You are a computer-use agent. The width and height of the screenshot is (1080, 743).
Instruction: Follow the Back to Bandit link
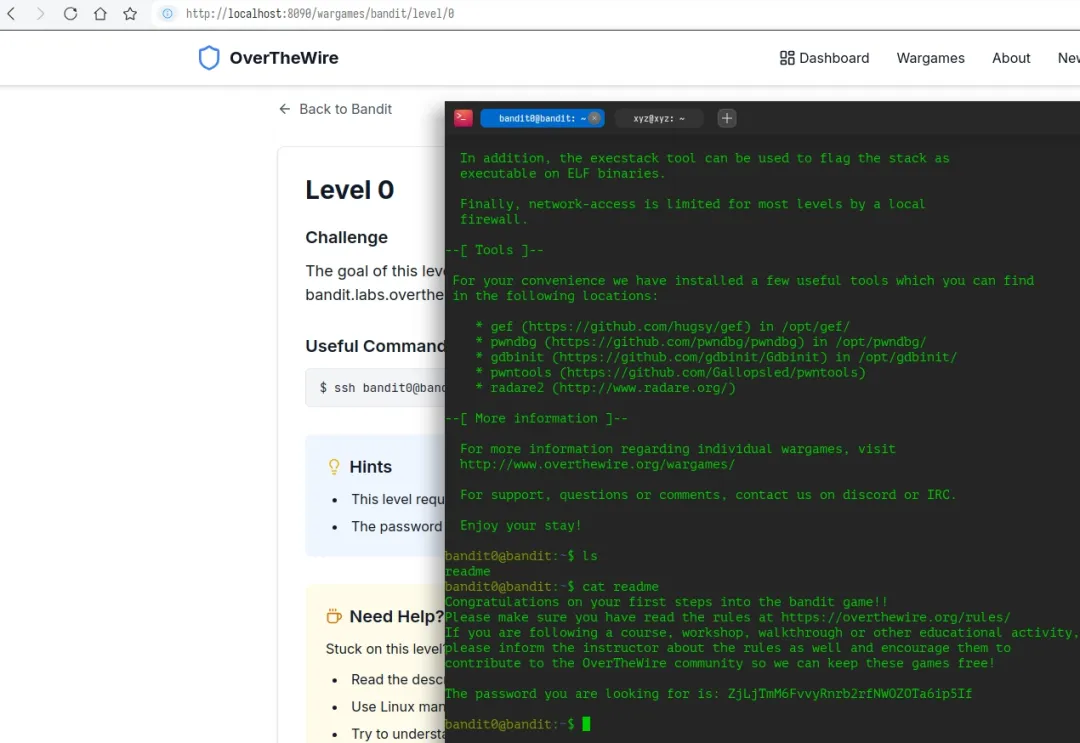tap(335, 109)
